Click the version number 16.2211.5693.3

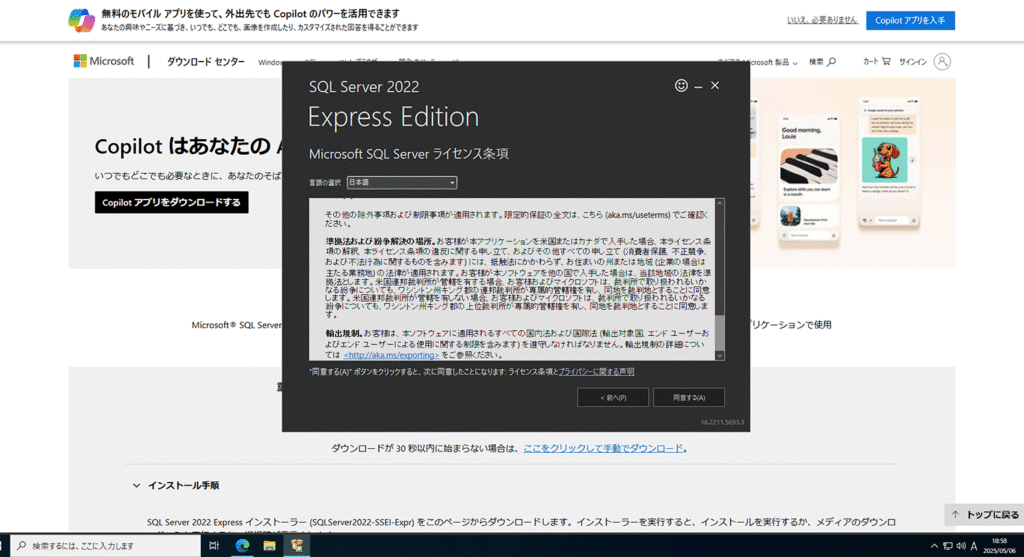[x=722, y=422]
